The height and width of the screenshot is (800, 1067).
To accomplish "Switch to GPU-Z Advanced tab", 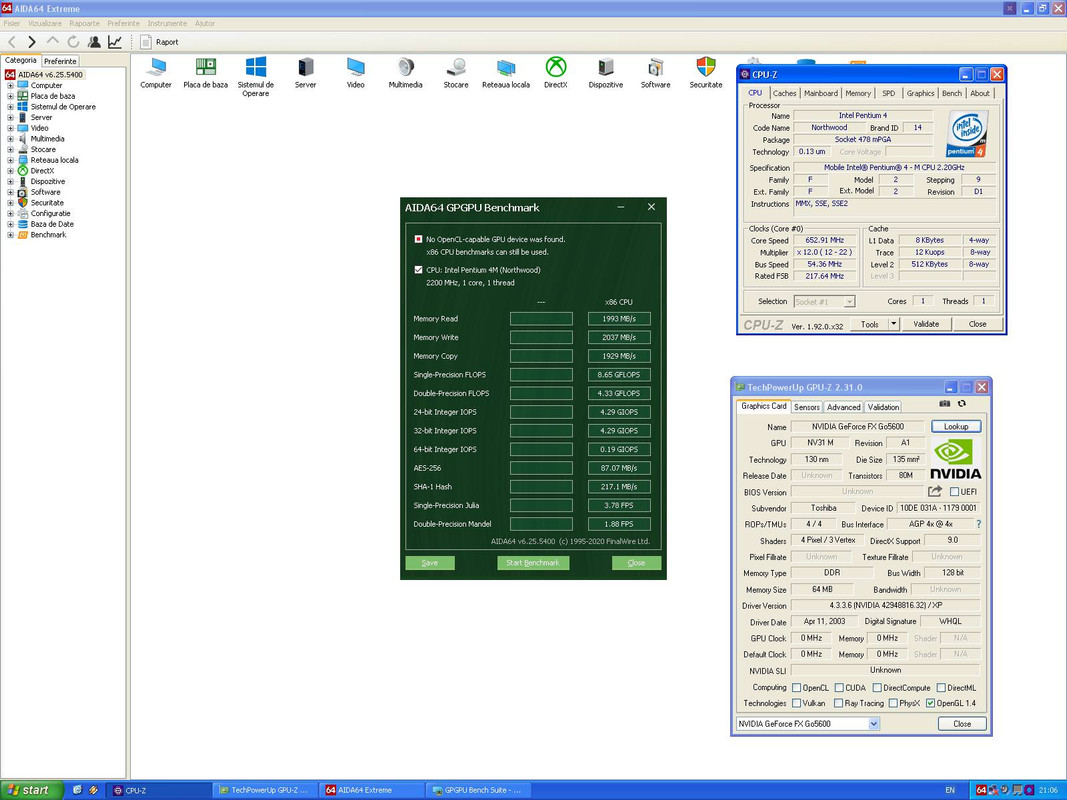I will tap(844, 407).
